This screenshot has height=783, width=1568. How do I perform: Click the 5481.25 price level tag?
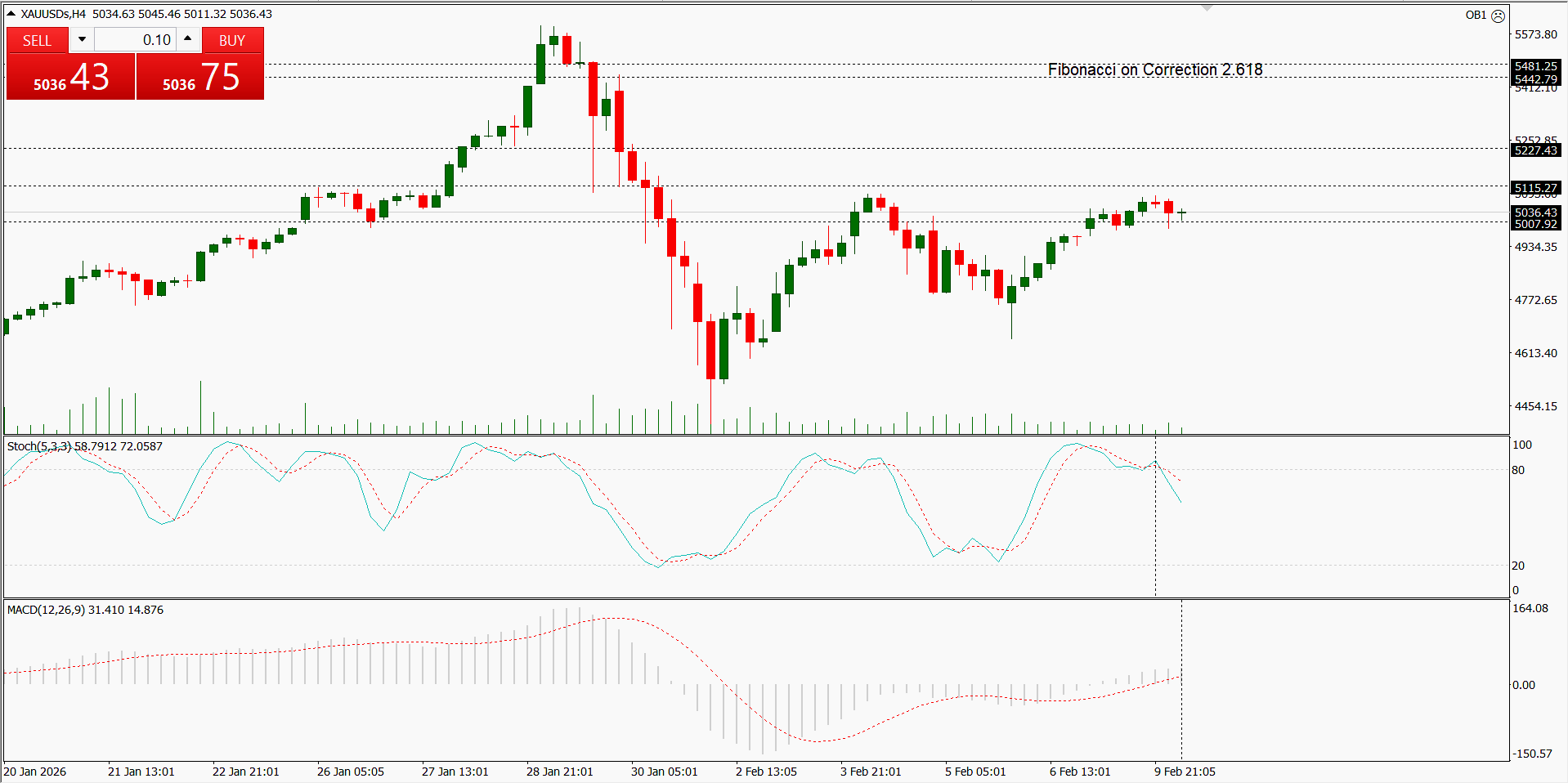(1535, 66)
